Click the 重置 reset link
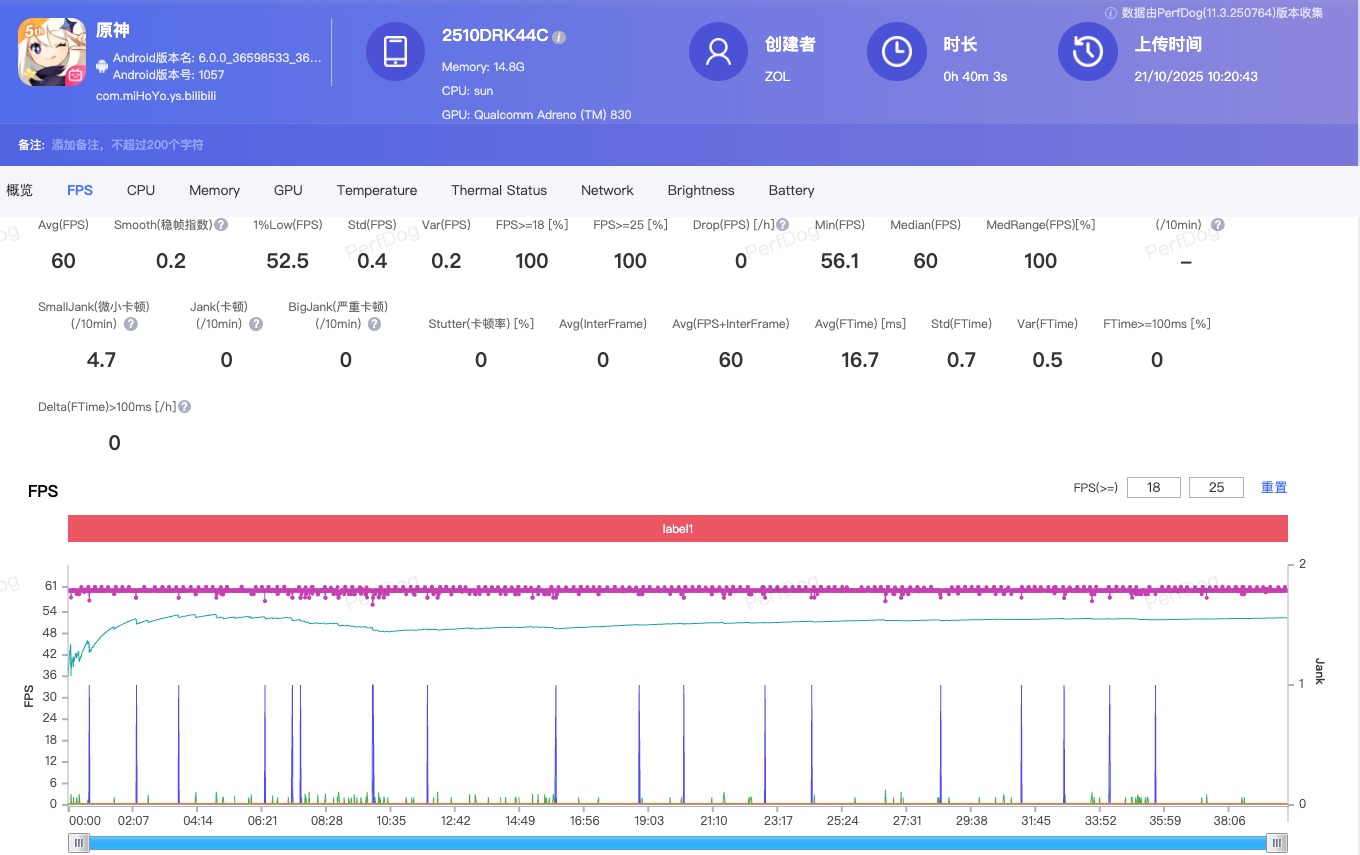The height and width of the screenshot is (855, 1360). [1273, 487]
